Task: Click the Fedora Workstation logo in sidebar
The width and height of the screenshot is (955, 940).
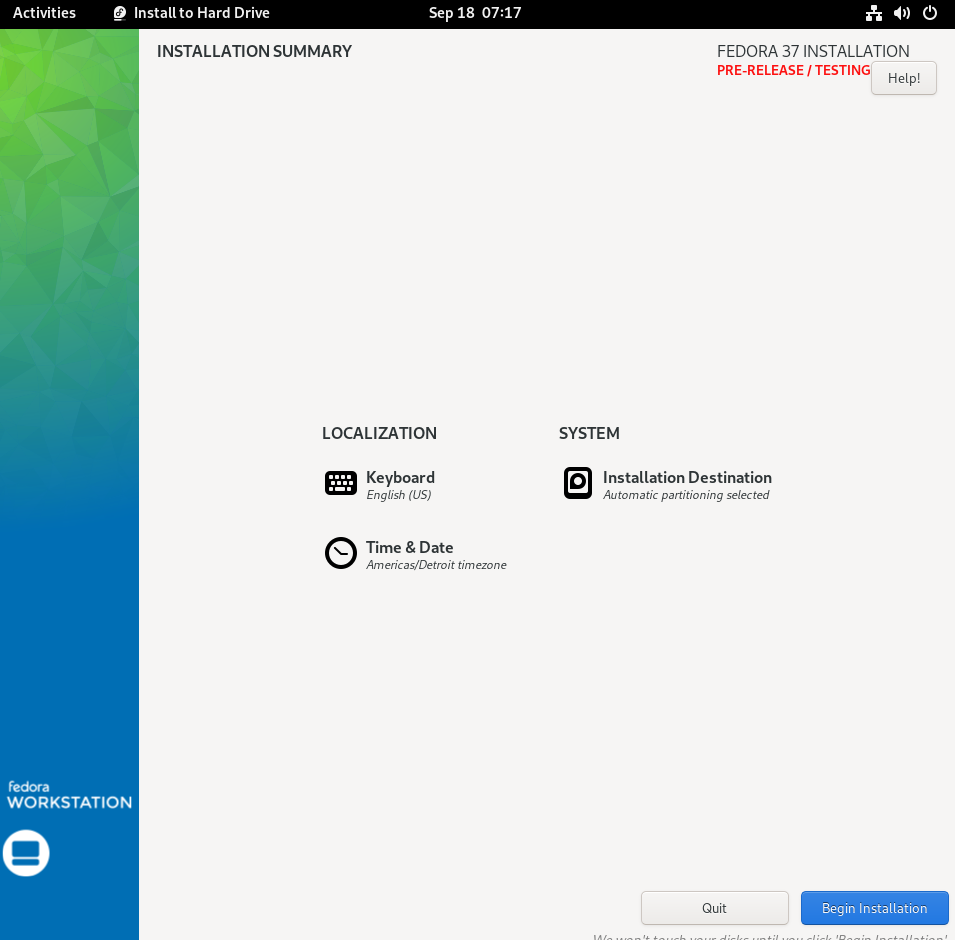Action: click(x=68, y=793)
